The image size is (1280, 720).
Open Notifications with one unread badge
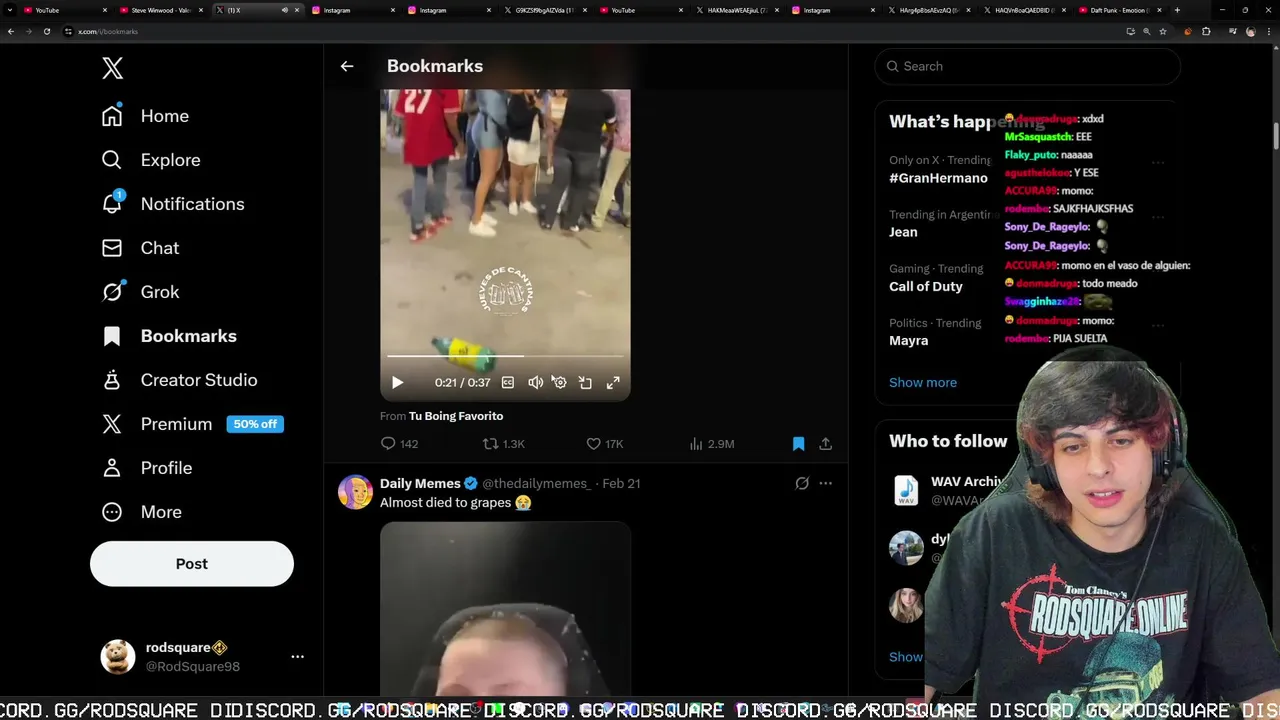[173, 204]
